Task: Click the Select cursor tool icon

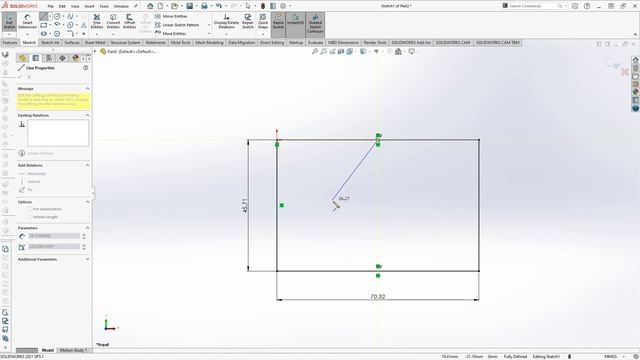Action: pos(248,6)
